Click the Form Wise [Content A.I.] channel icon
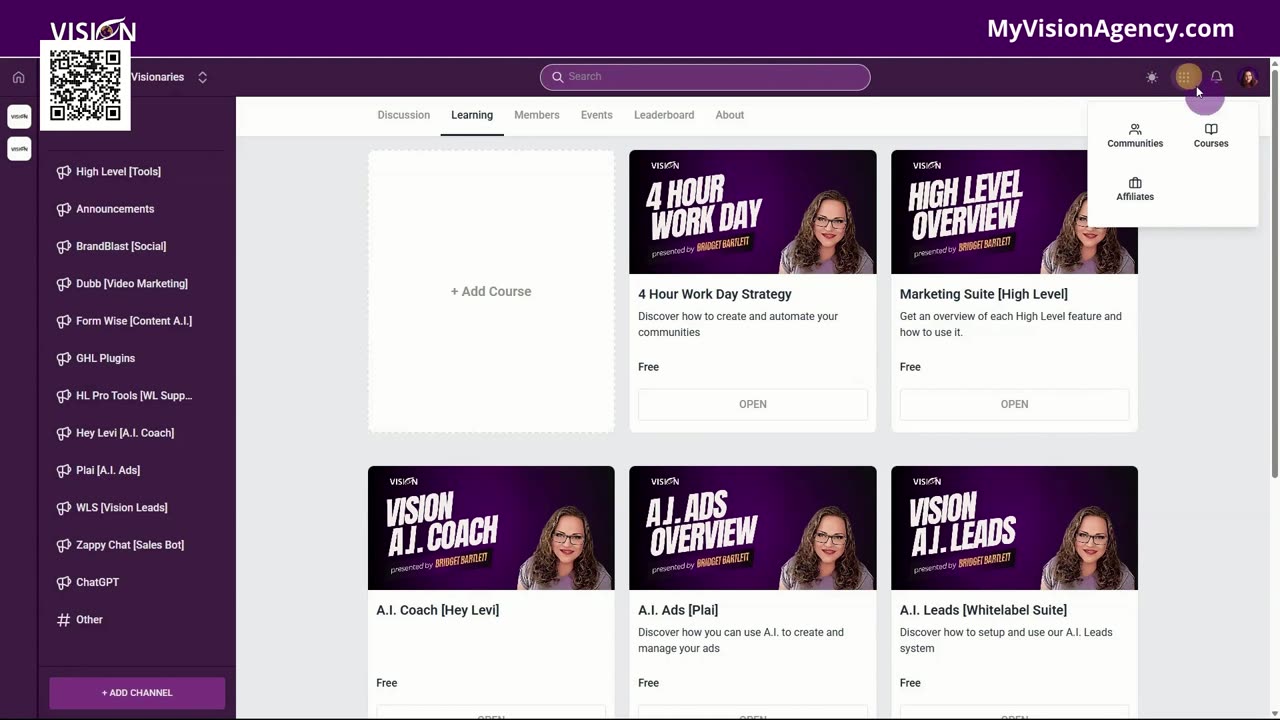1280x720 pixels. [x=64, y=321]
